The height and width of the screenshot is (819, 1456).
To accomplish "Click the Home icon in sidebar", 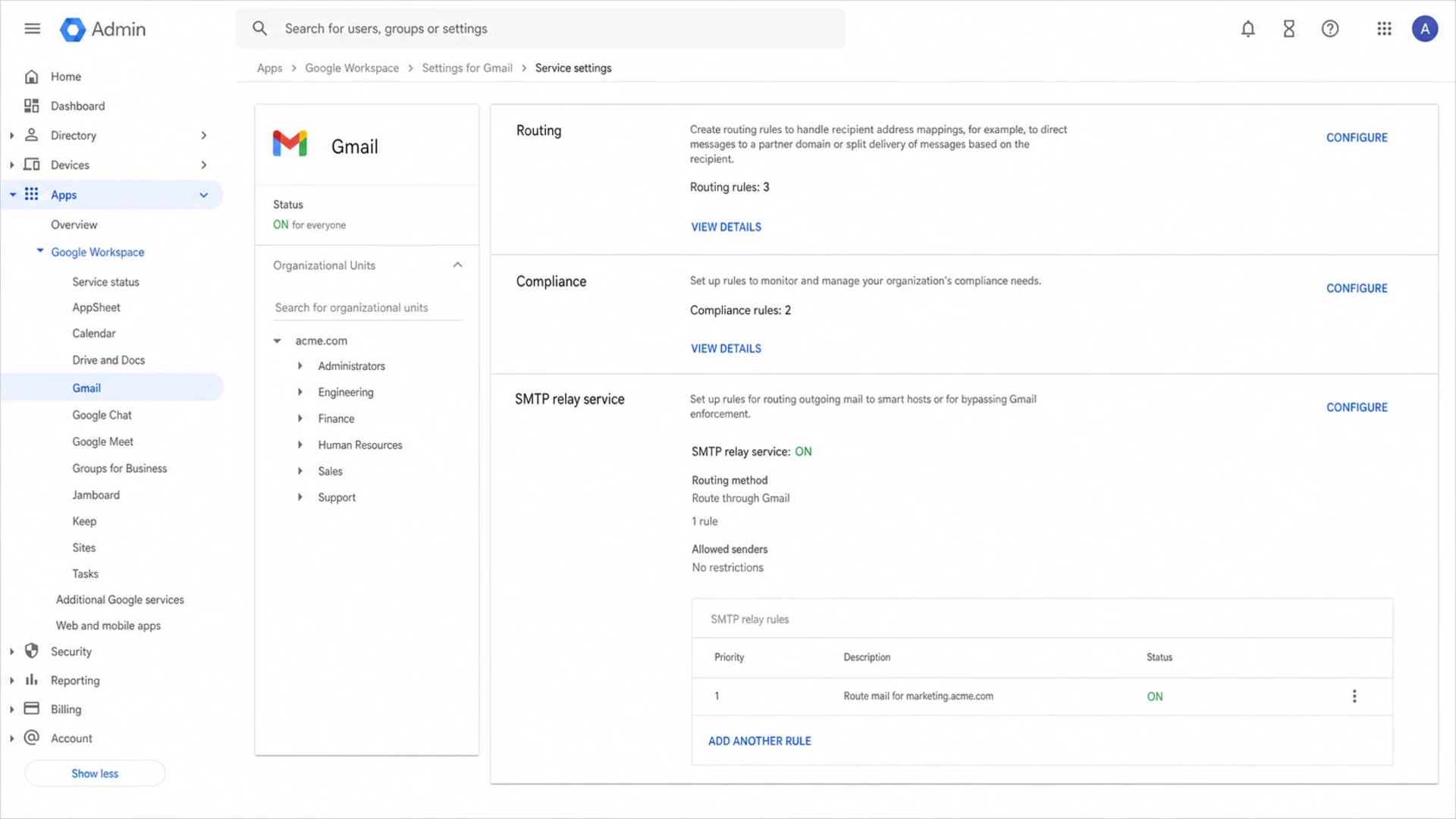I will point(32,77).
